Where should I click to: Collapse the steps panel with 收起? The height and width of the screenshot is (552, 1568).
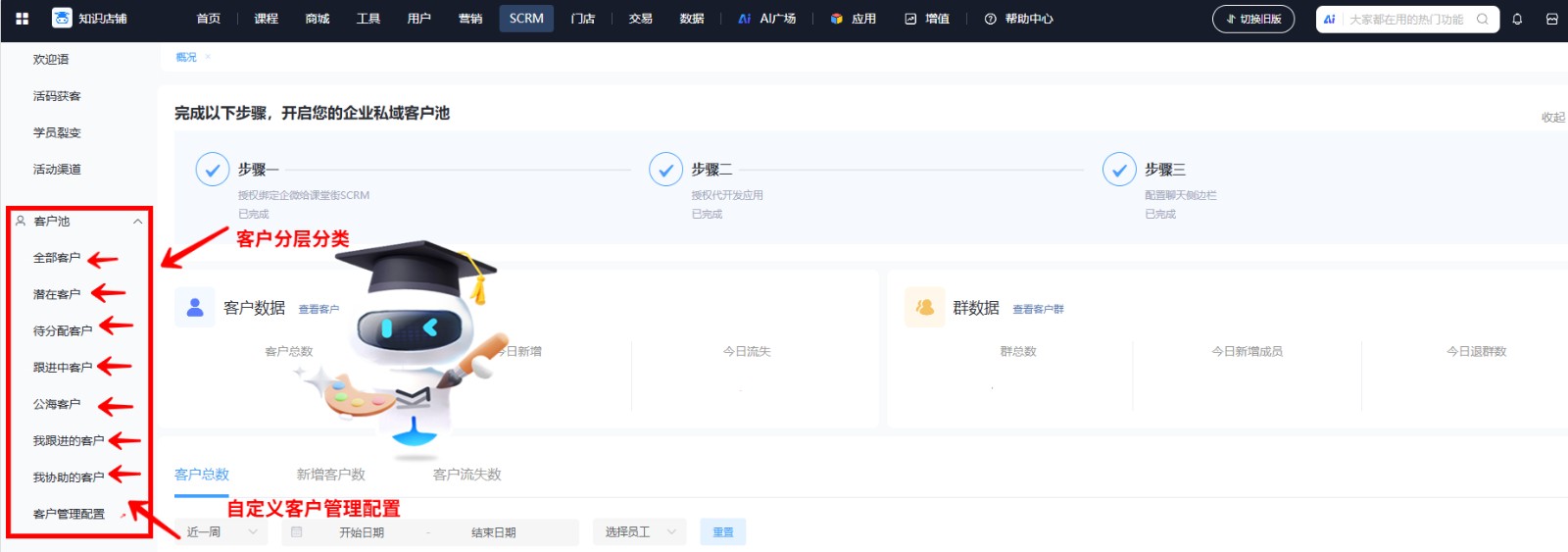pyautogui.click(x=1552, y=117)
